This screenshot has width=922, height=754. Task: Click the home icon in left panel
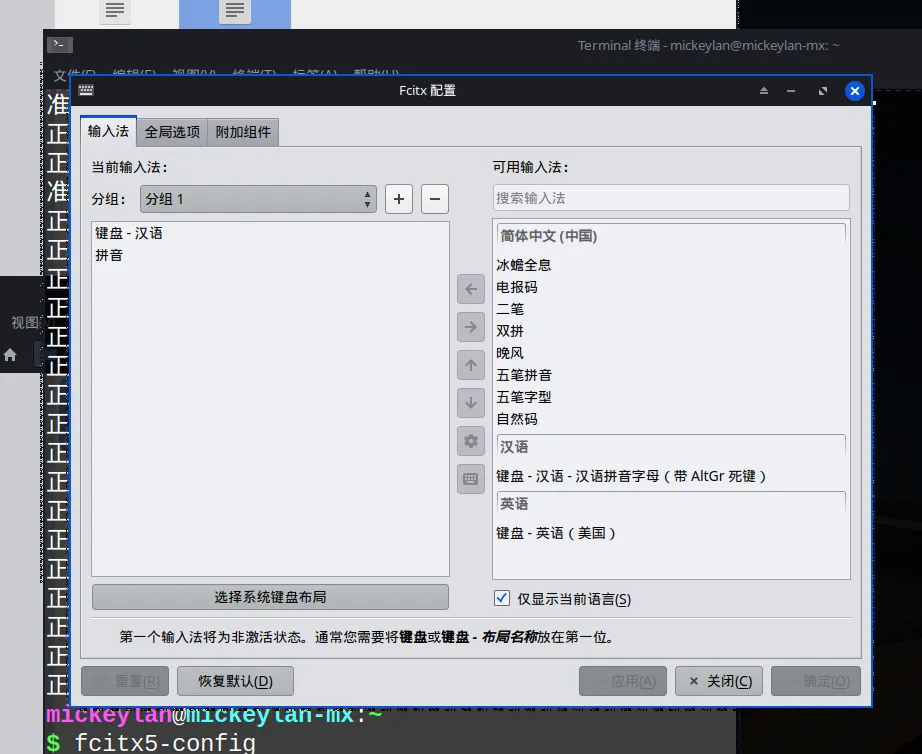tap(10, 355)
